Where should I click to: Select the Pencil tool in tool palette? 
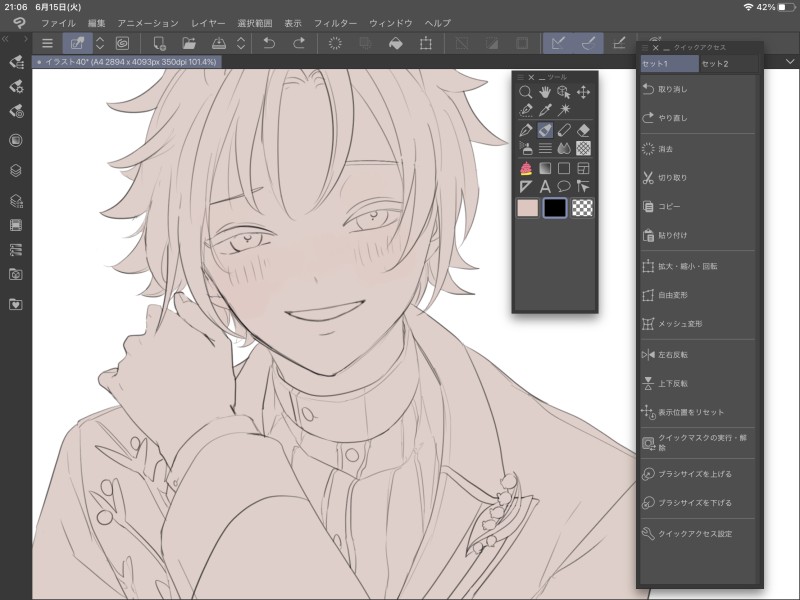tap(564, 130)
